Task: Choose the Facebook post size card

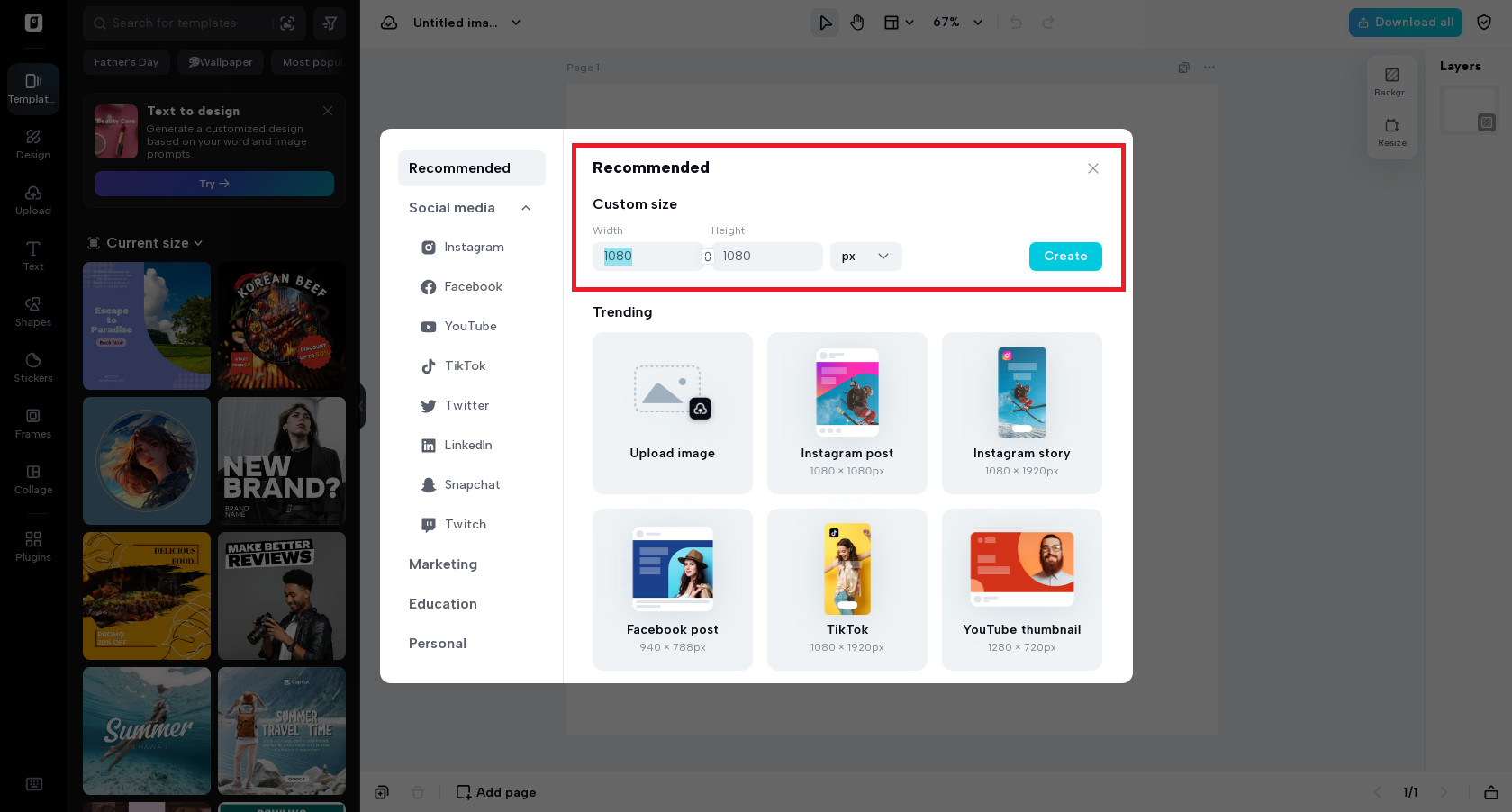Action: point(673,590)
